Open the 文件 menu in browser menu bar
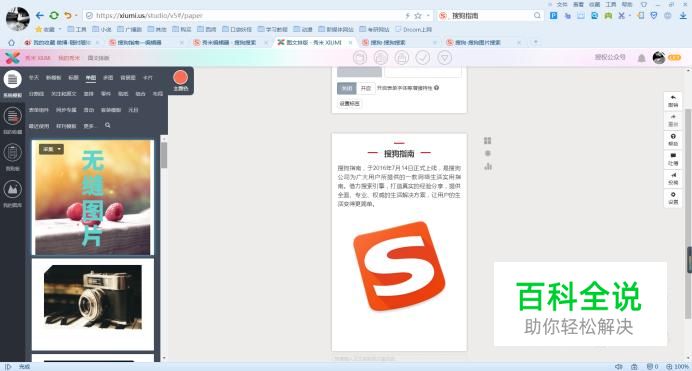The height and width of the screenshot is (371, 692). [562, 4]
